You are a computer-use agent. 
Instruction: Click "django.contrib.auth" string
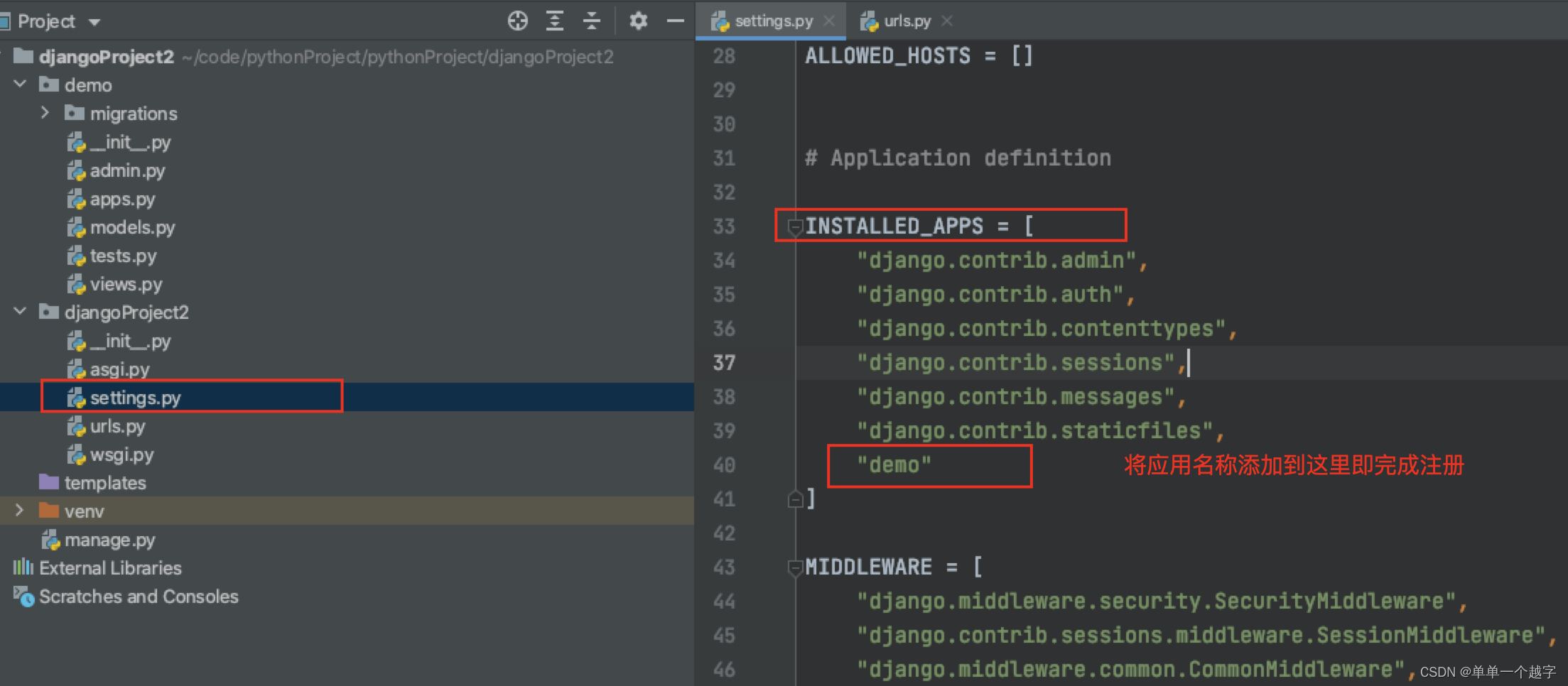tap(990, 294)
